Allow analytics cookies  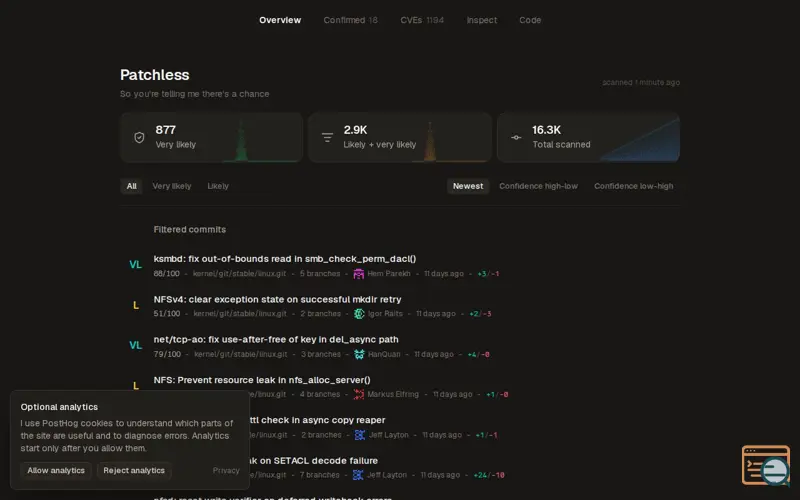pos(56,470)
